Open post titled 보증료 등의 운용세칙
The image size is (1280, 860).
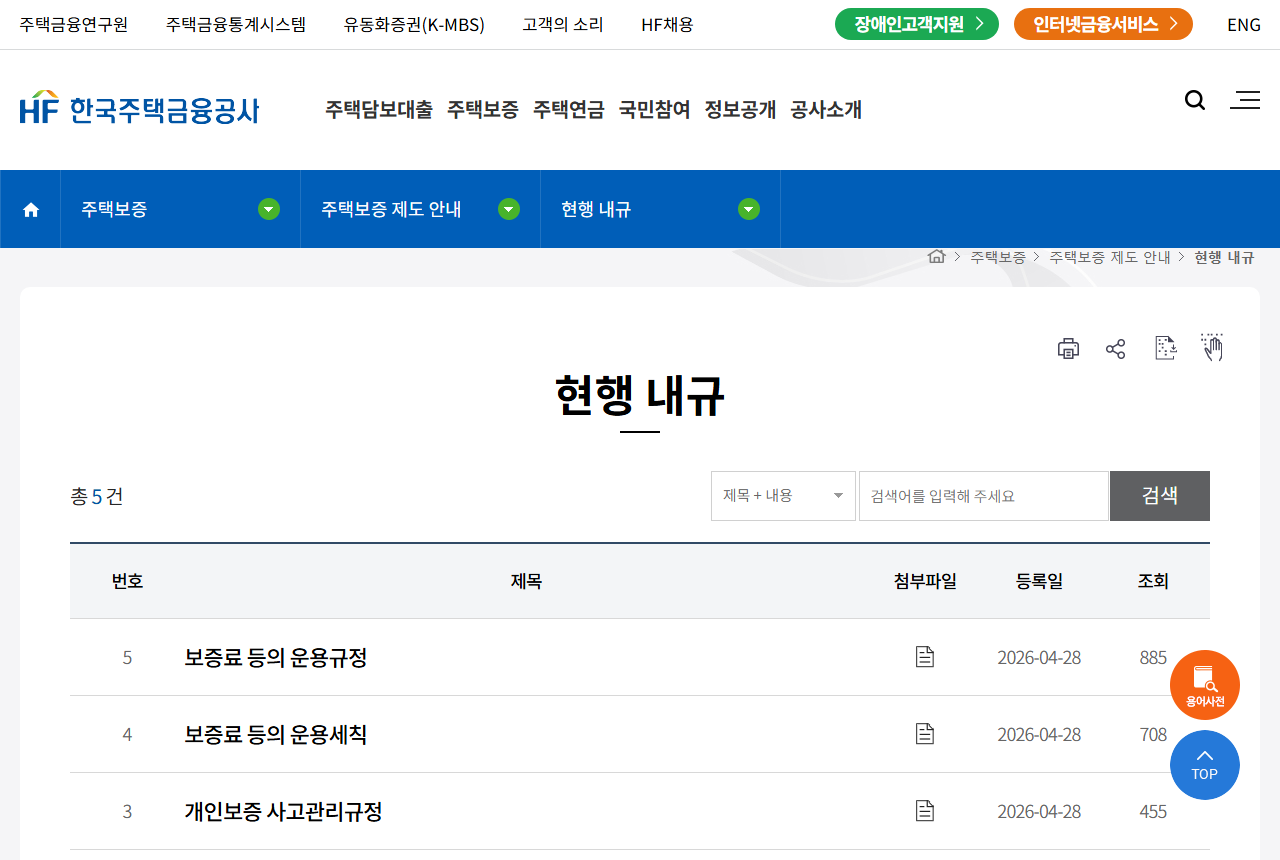(276, 734)
